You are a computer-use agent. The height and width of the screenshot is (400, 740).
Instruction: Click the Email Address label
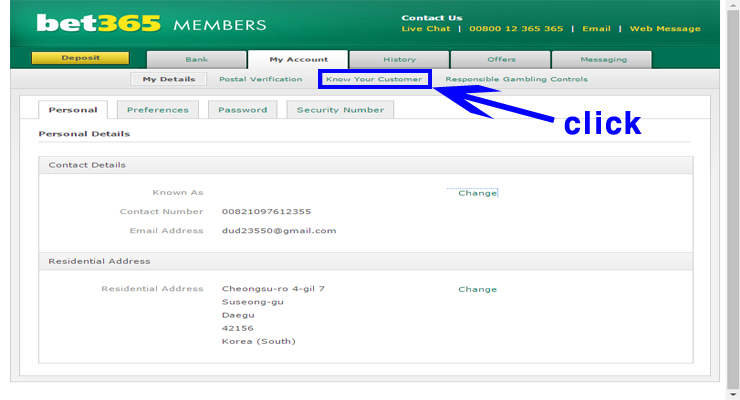166,231
